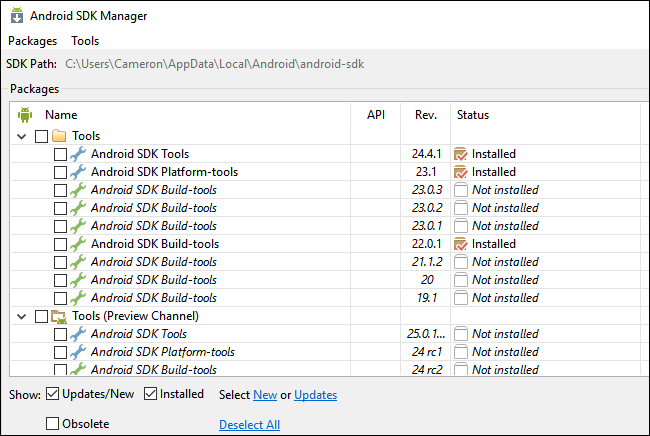Image resolution: width=650 pixels, height=436 pixels.
Task: Check the Android SDK Build-tools 23.0.2 checkbox
Action: [61, 208]
